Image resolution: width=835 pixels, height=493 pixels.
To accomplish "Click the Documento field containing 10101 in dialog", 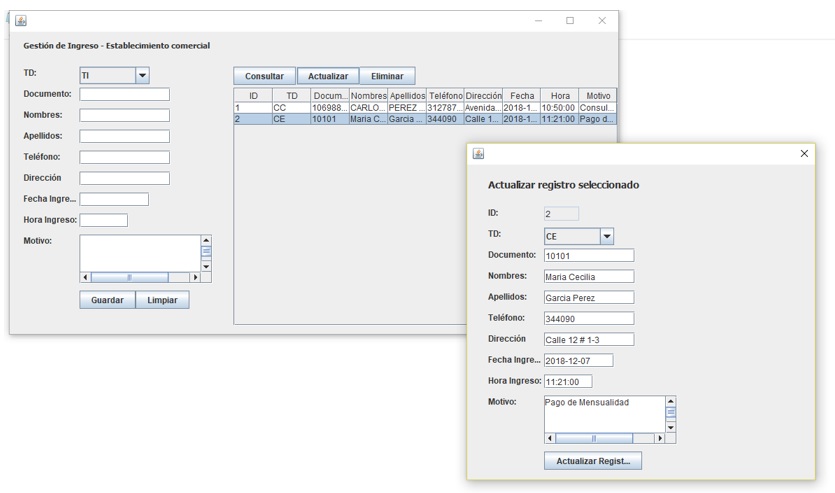I will coord(589,256).
